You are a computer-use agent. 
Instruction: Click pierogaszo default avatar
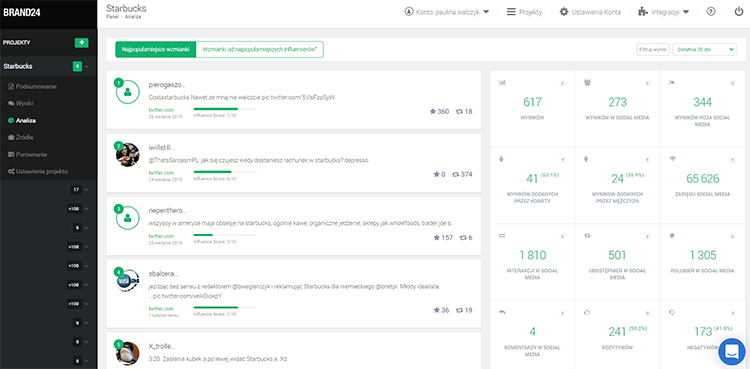pyautogui.click(x=128, y=91)
